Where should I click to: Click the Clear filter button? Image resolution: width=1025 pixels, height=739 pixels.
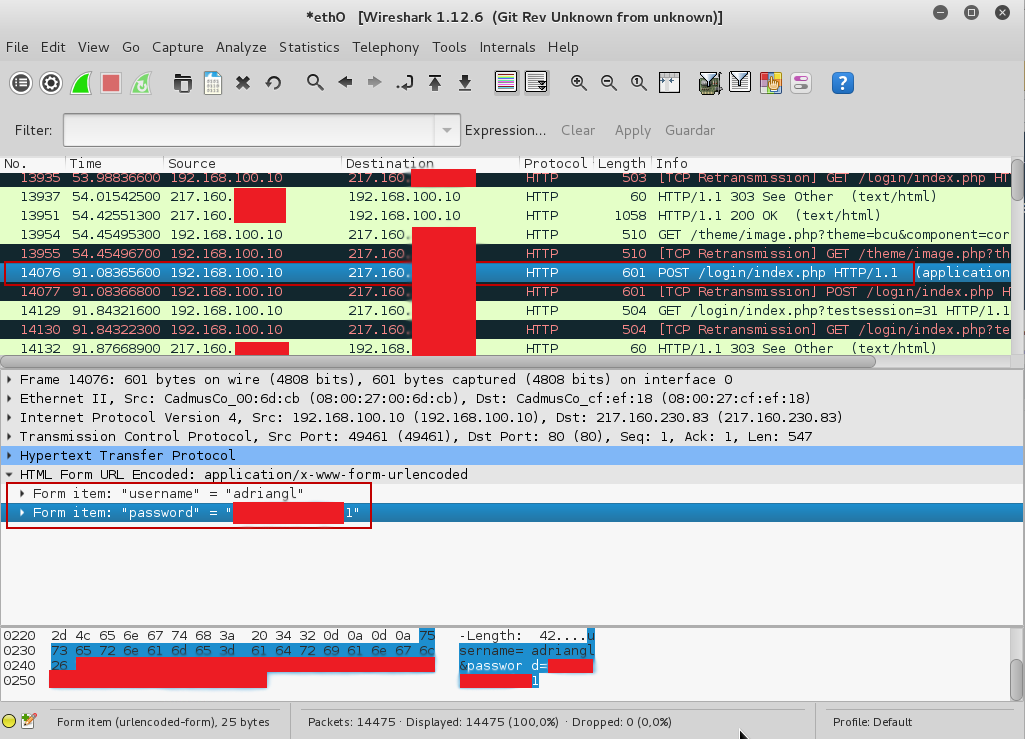578,130
